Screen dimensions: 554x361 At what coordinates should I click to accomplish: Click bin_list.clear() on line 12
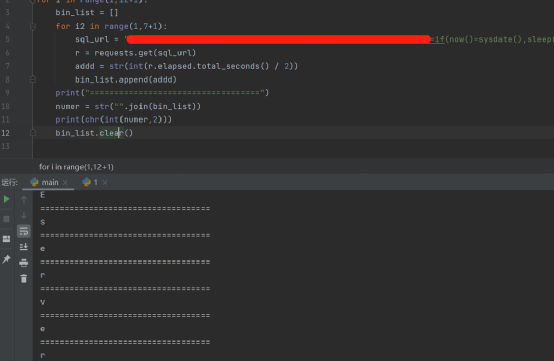[x=94, y=133]
